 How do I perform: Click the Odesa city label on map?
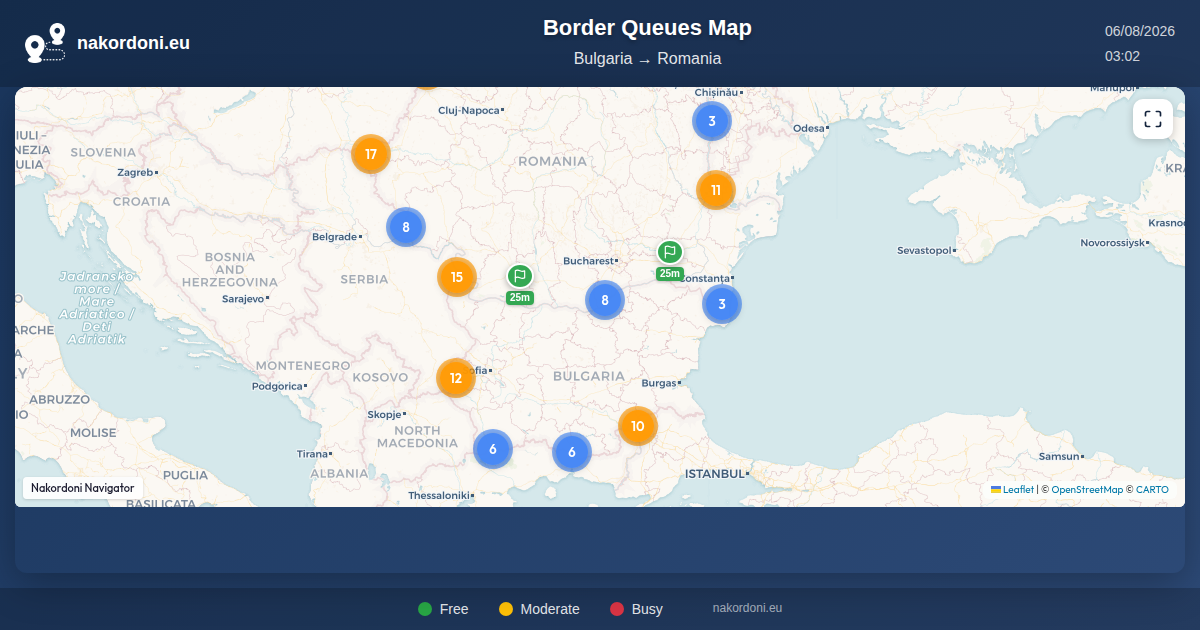pos(809,128)
